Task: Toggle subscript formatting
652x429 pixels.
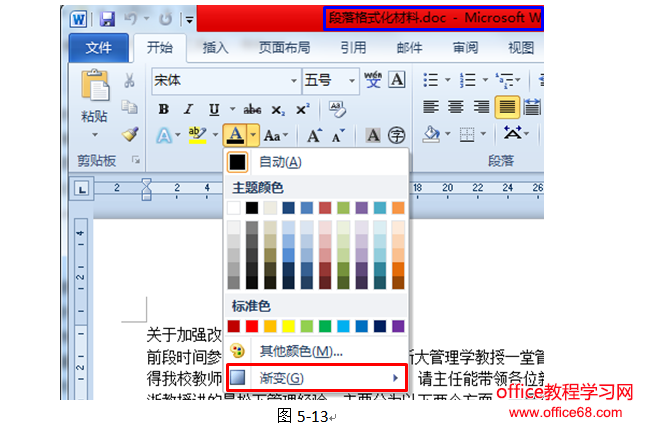Action: (x=278, y=110)
